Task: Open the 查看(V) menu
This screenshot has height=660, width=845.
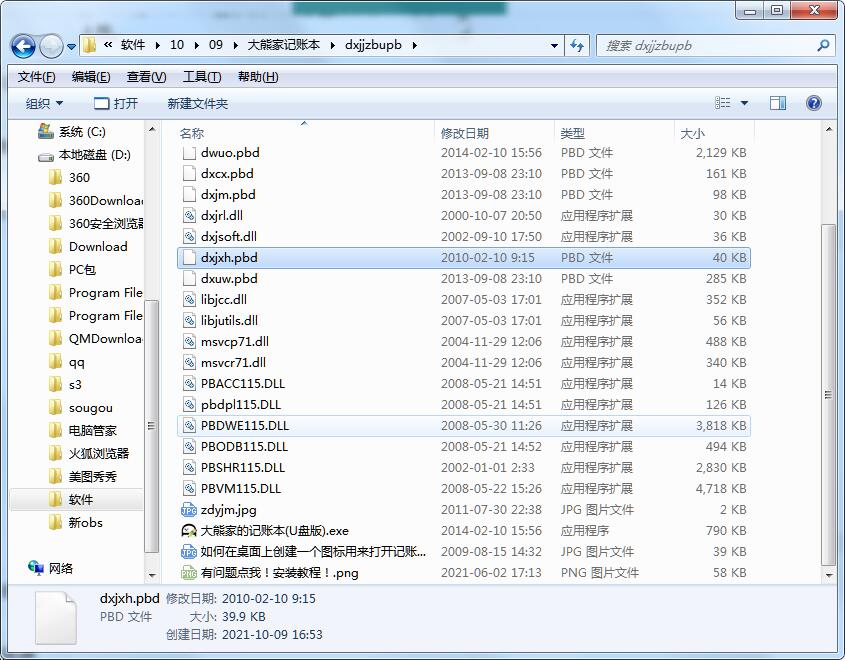Action: click(x=147, y=77)
